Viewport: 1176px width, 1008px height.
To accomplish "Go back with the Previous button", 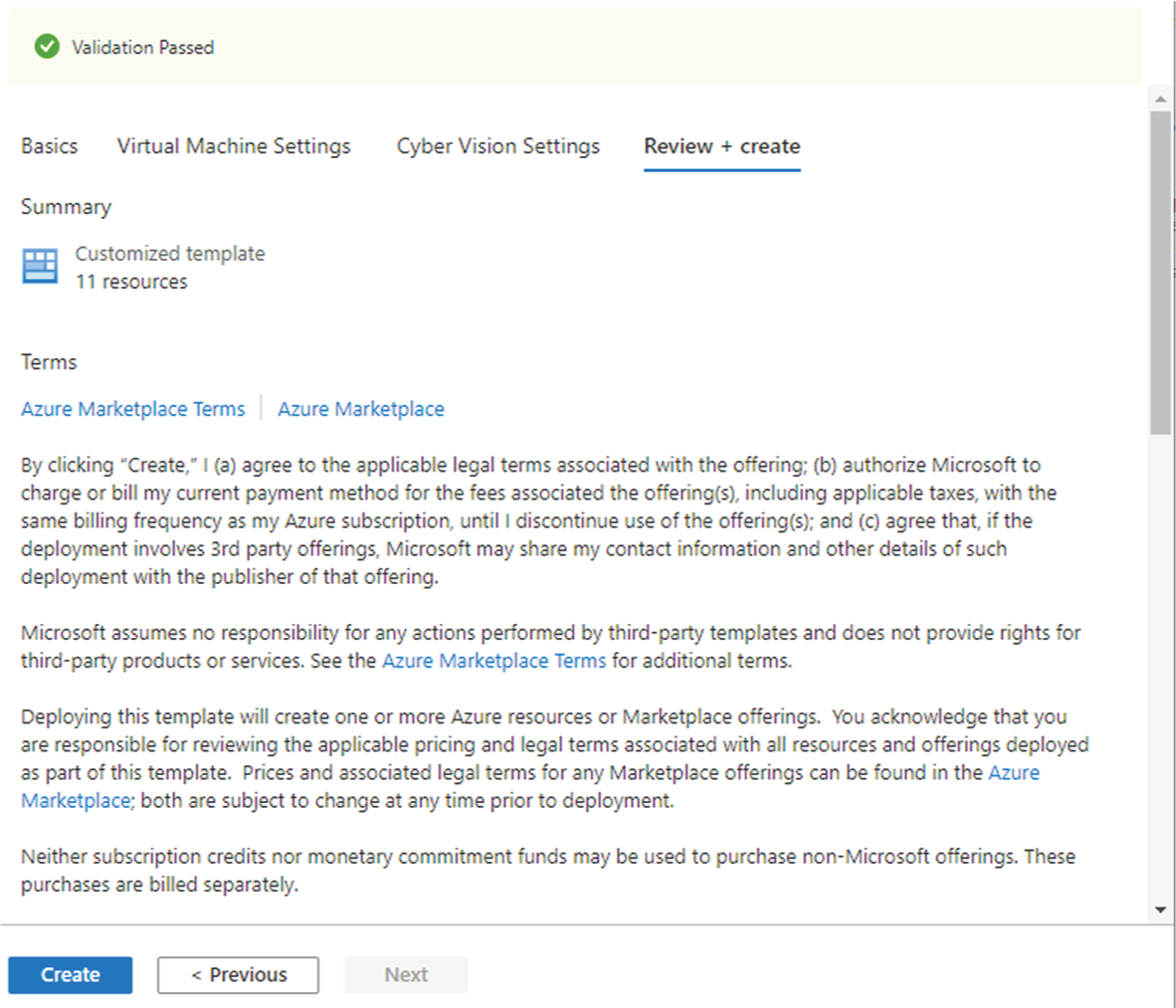I will [238, 975].
